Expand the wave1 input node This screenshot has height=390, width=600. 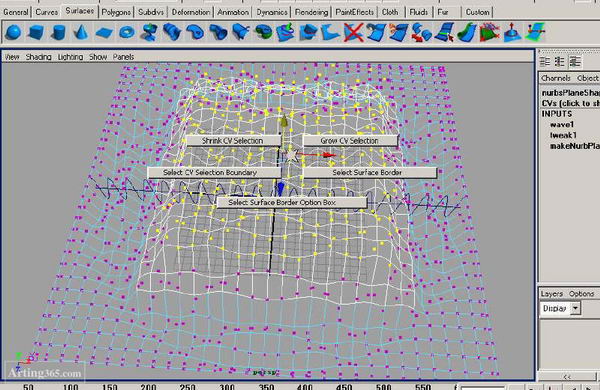(x=562, y=124)
